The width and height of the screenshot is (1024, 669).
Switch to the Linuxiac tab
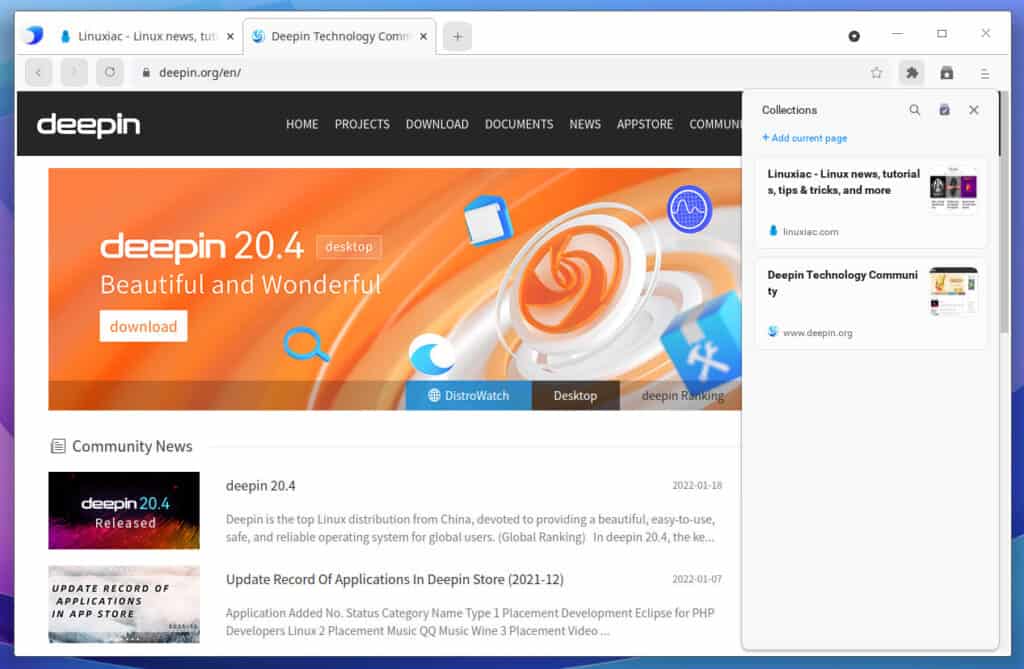coord(146,37)
